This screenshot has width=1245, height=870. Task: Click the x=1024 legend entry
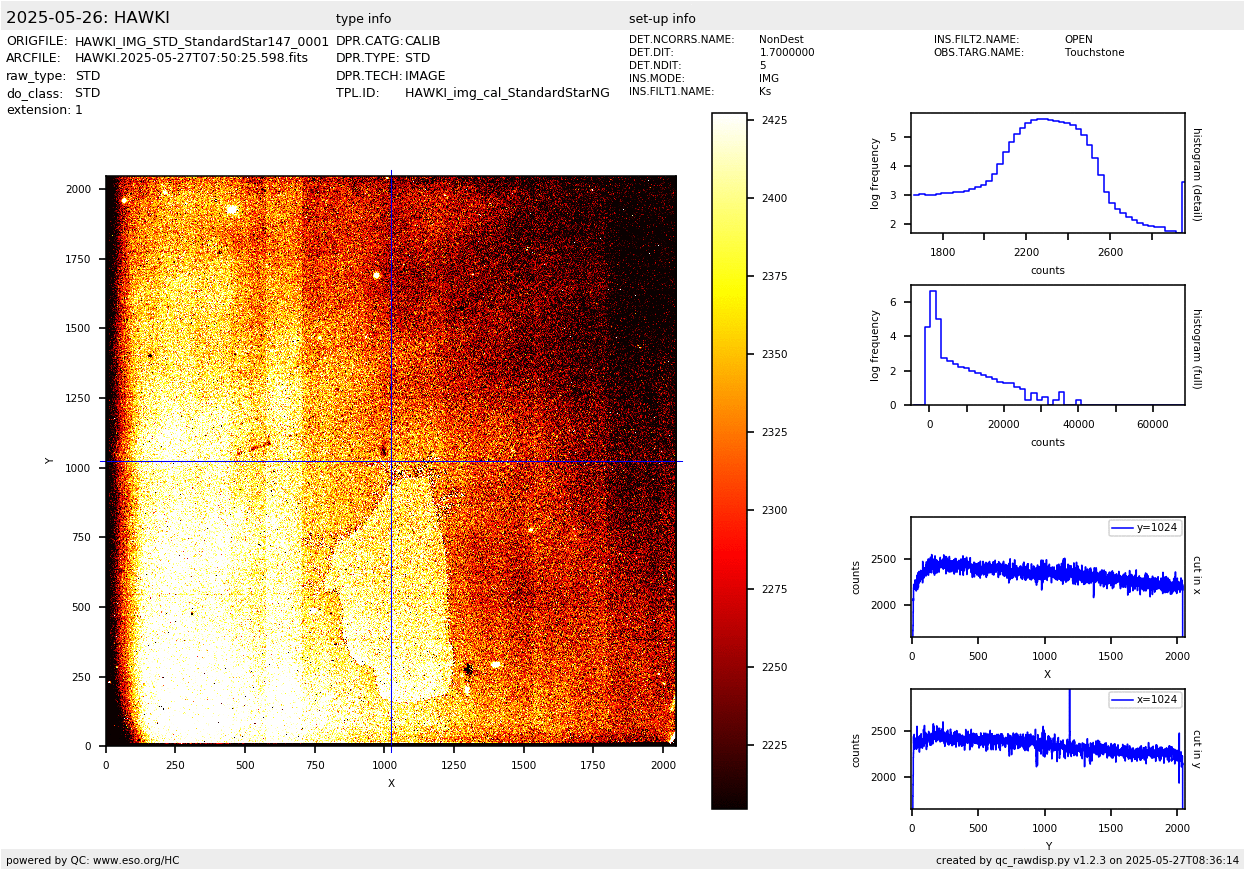(x=1145, y=700)
